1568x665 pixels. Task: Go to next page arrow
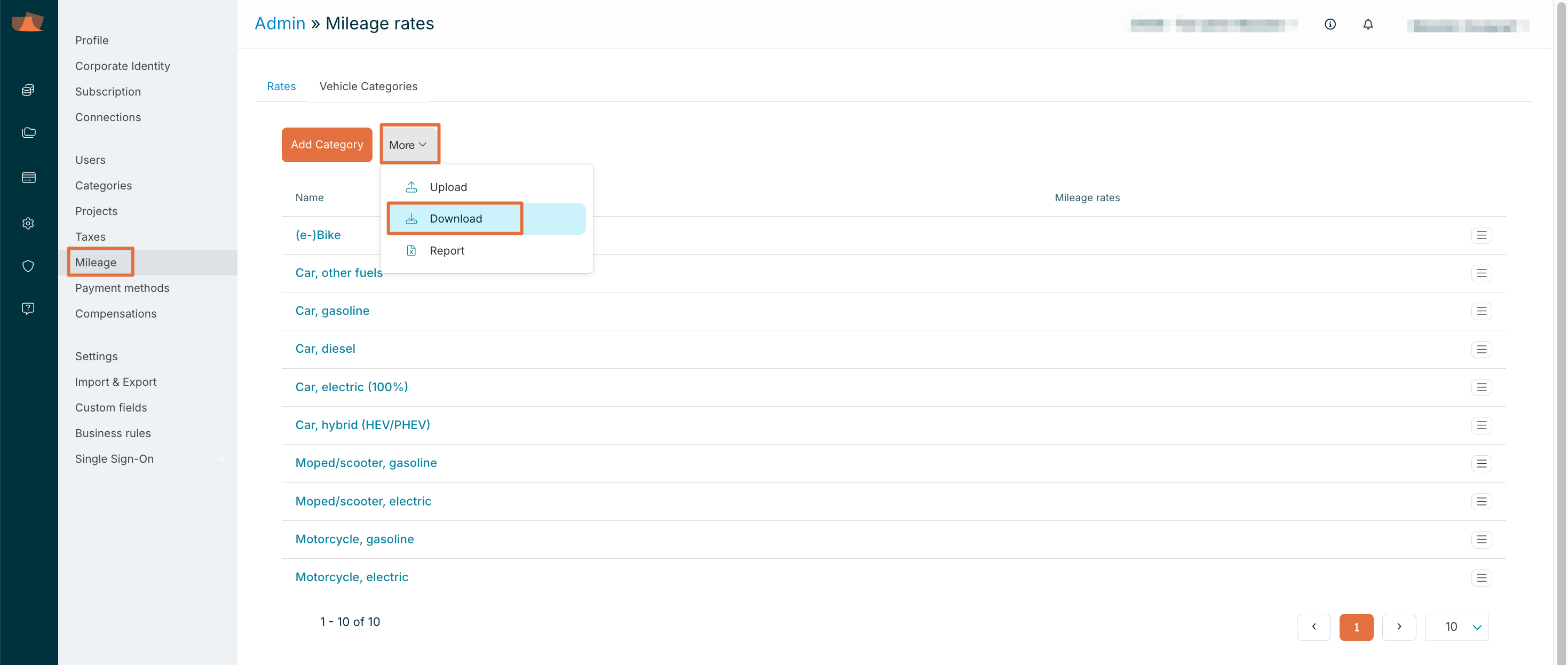(1399, 627)
